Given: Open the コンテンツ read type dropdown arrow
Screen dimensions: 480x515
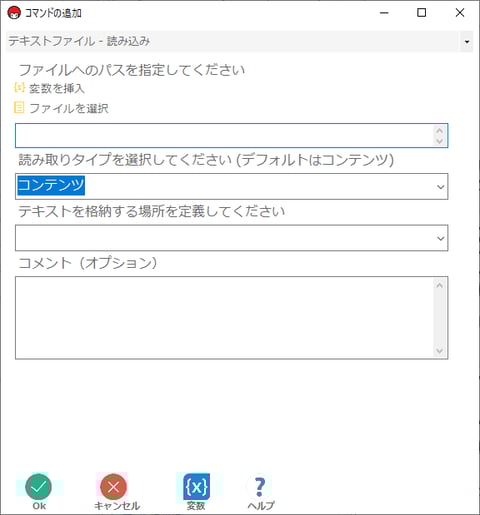Looking at the screenshot, I should point(440,187).
